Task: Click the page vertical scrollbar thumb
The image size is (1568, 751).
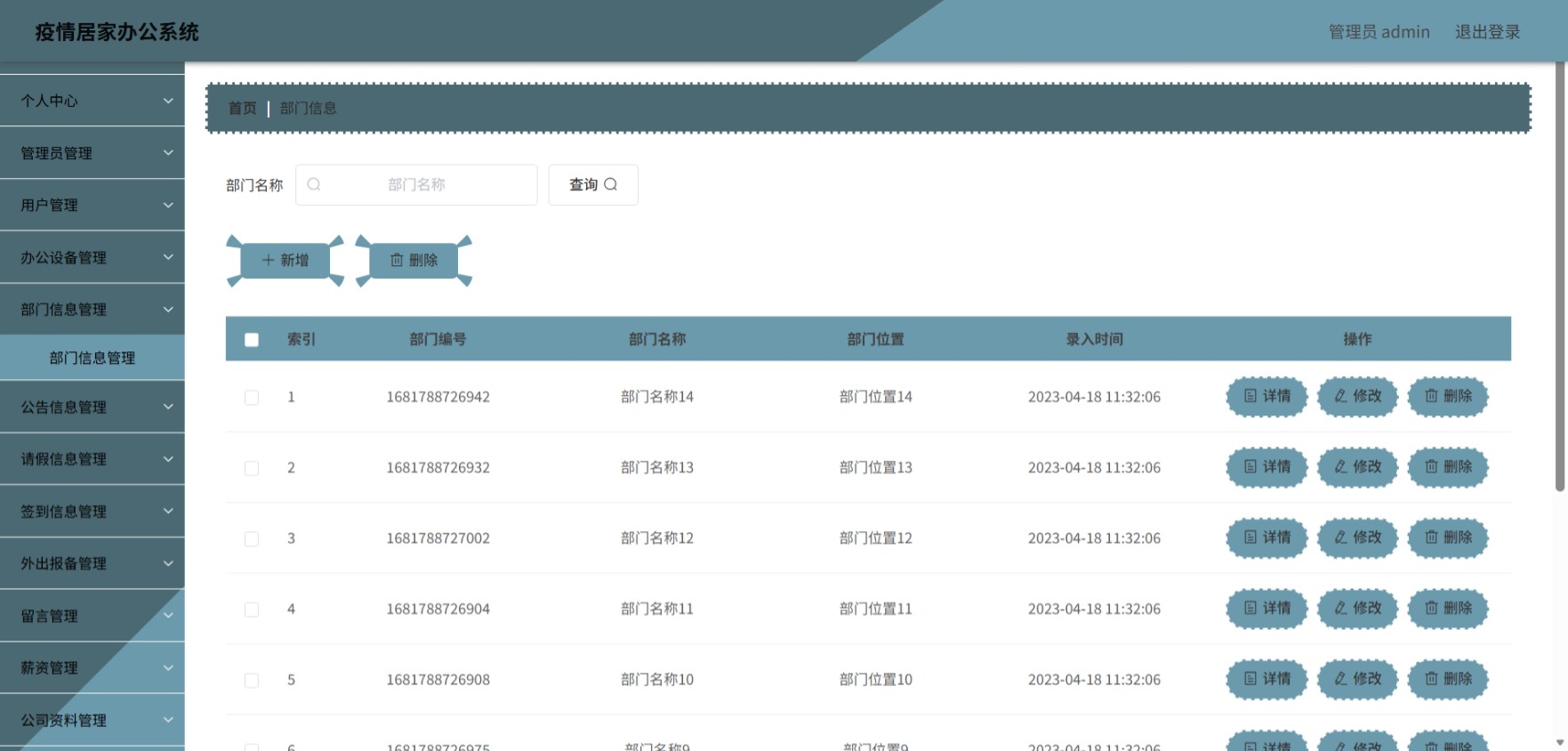Action: pos(1560,276)
